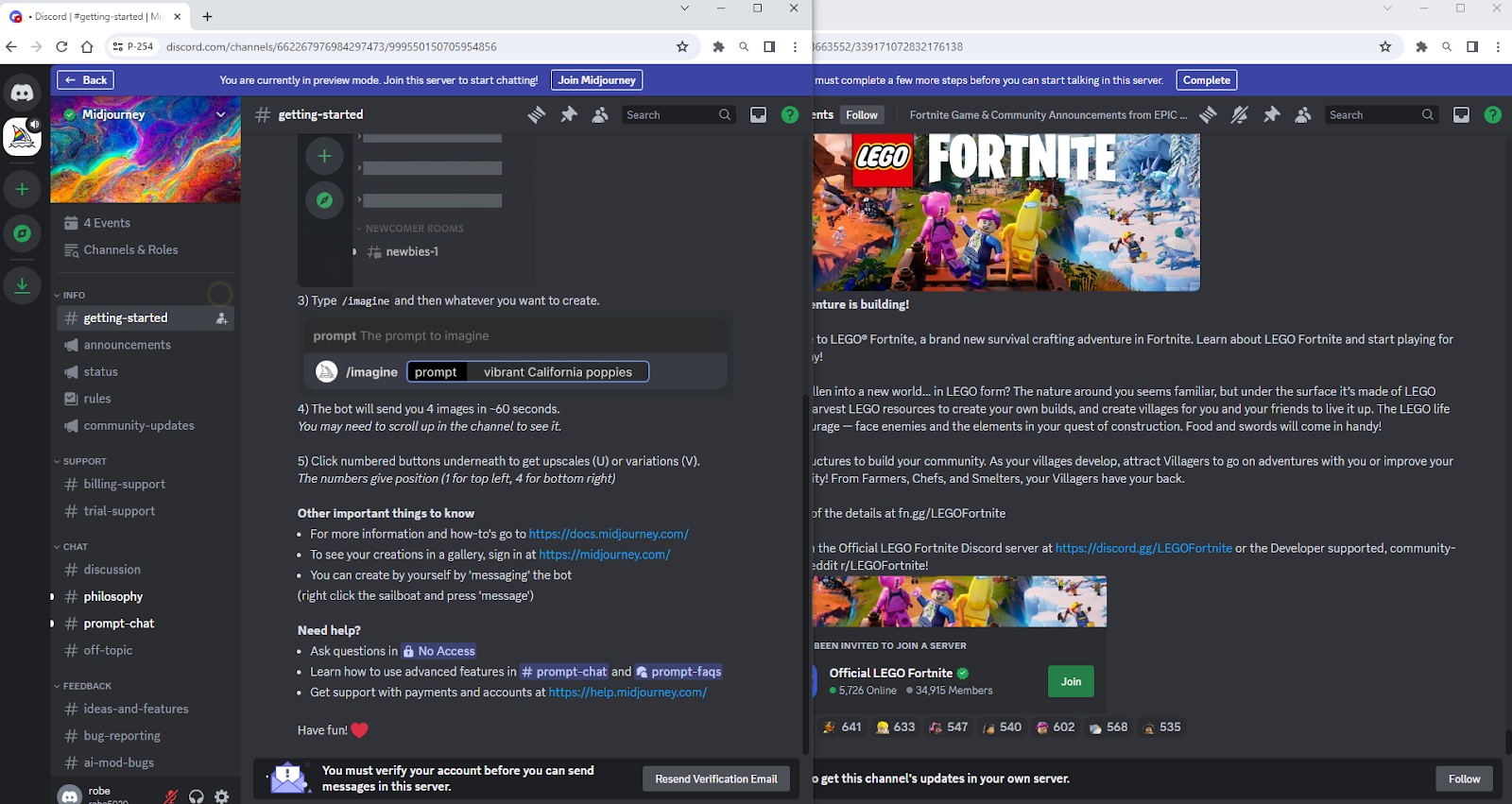Toggle side panel icon in left browser
Viewport: 1512px width, 804px height.
(769, 46)
